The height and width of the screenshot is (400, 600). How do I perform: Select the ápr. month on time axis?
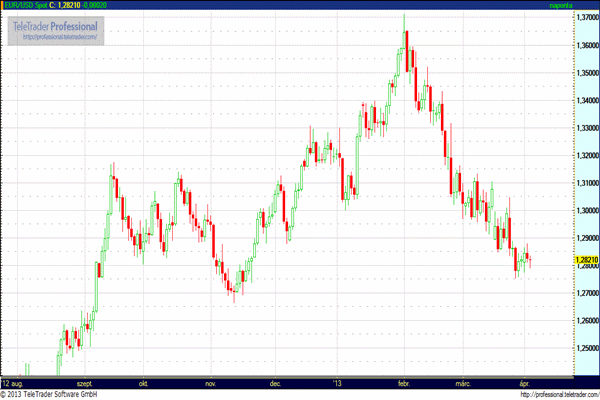(x=526, y=382)
